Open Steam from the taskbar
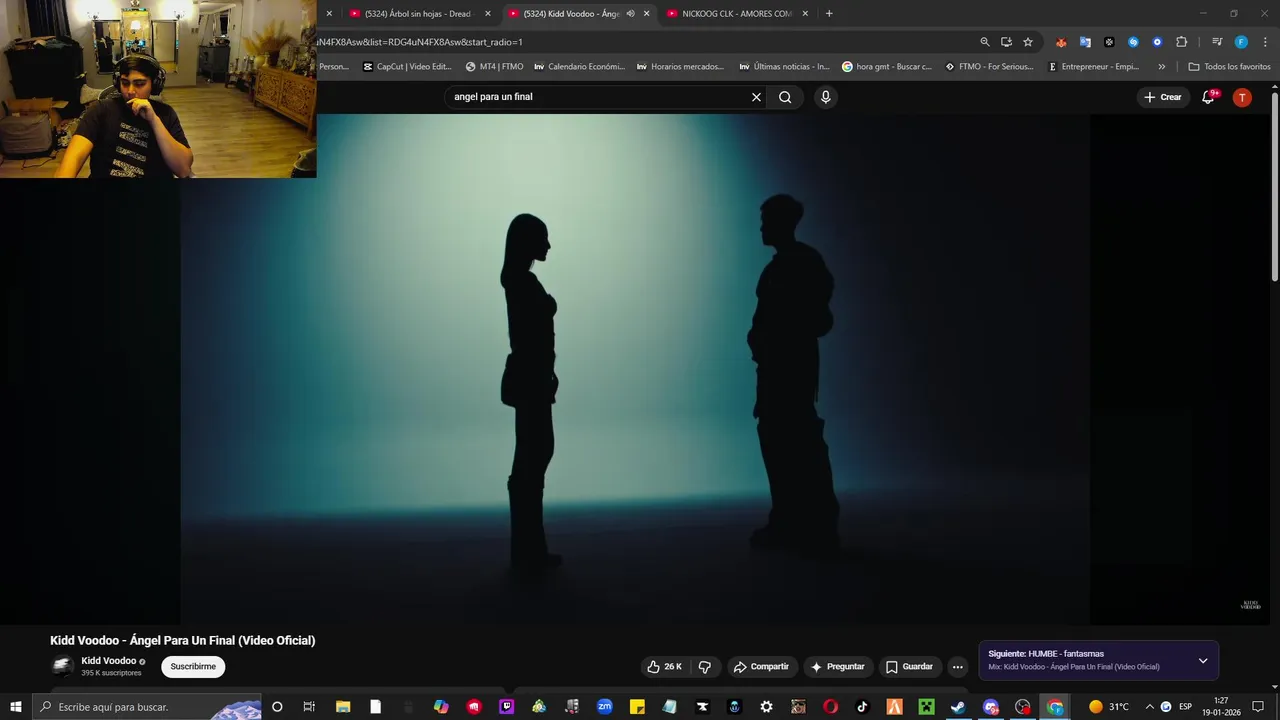 pyautogui.click(x=958, y=707)
